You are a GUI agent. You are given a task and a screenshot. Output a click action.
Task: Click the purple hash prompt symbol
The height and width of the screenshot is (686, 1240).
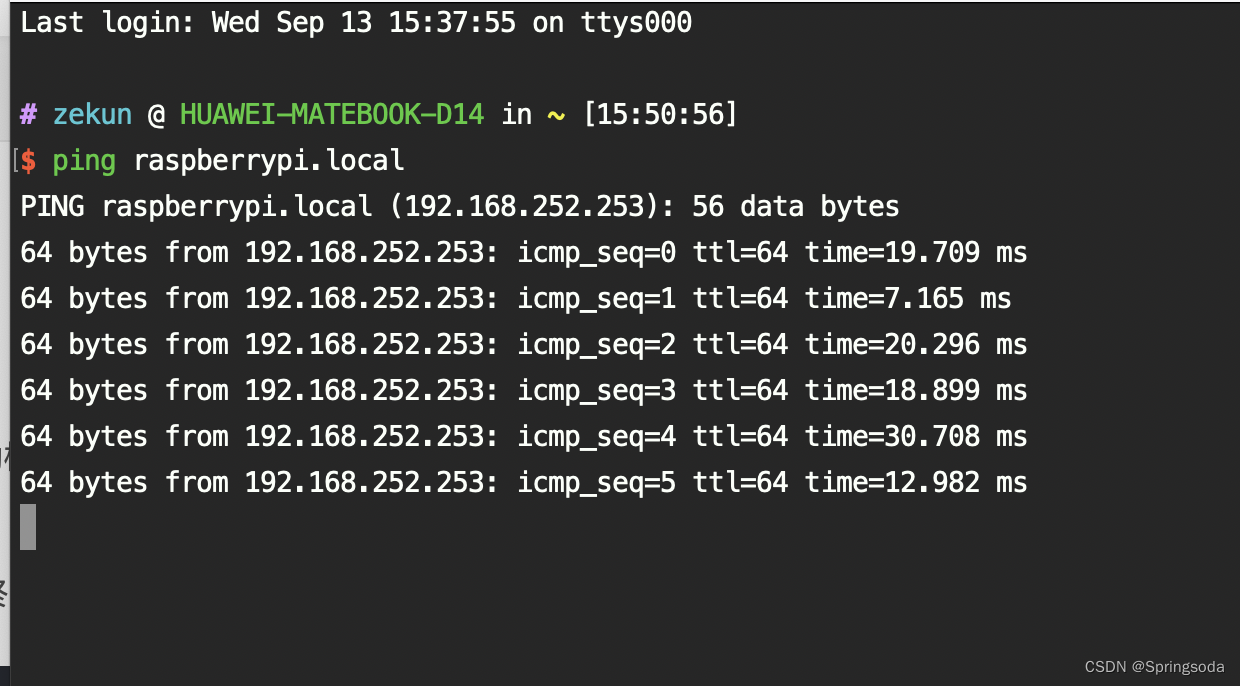click(28, 115)
